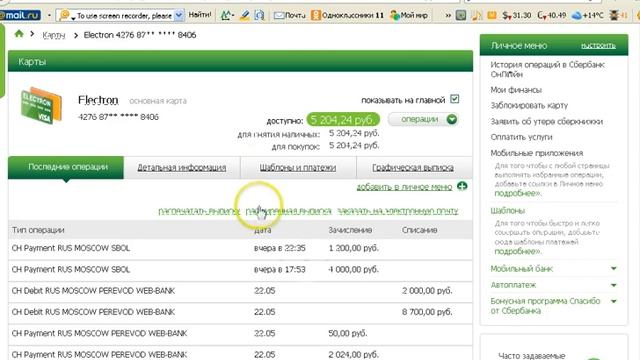Click распечатать выписку link
This screenshot has width=640, height=360.
[199, 211]
